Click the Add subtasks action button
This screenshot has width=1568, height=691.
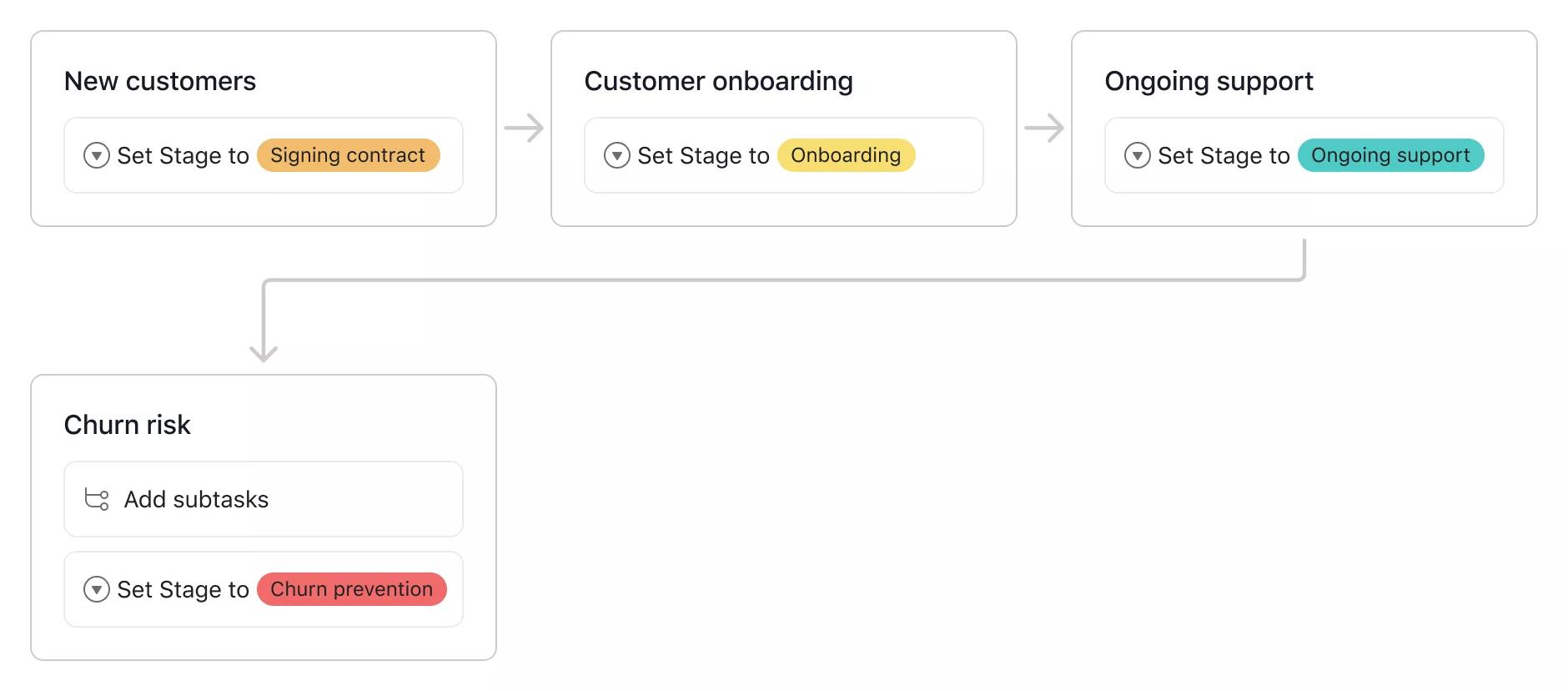[263, 499]
